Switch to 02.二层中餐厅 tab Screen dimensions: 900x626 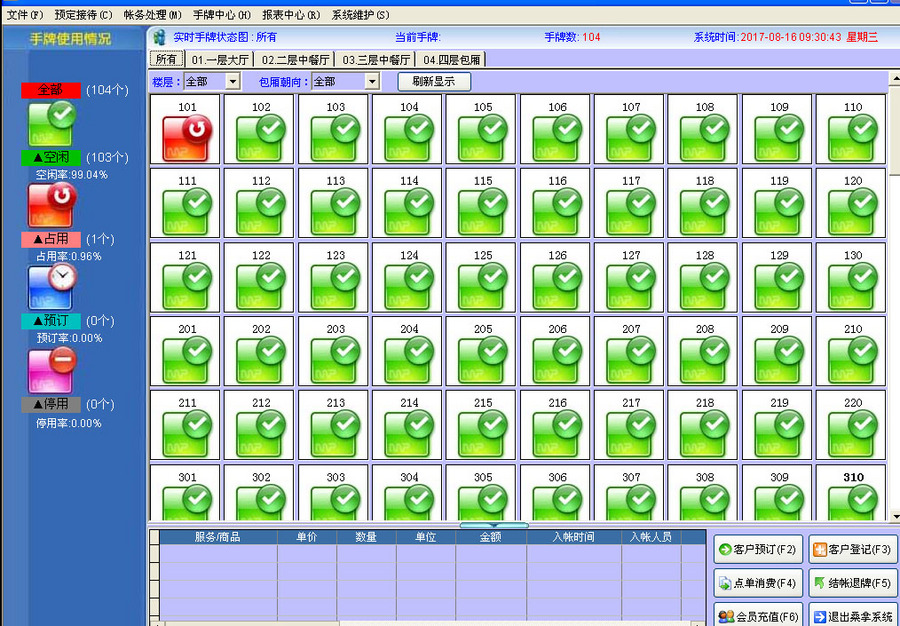click(295, 60)
